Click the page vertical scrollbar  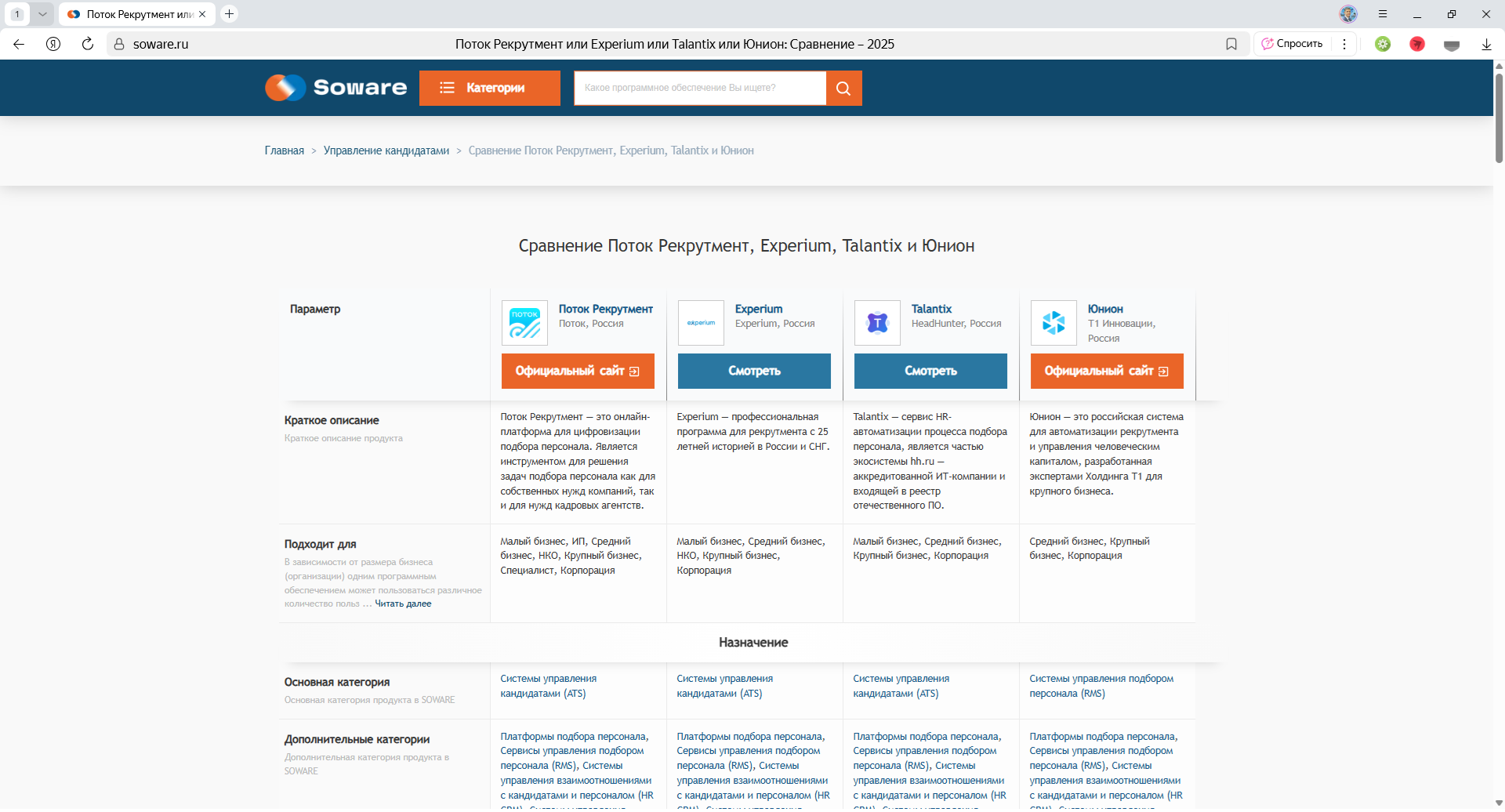1499,118
